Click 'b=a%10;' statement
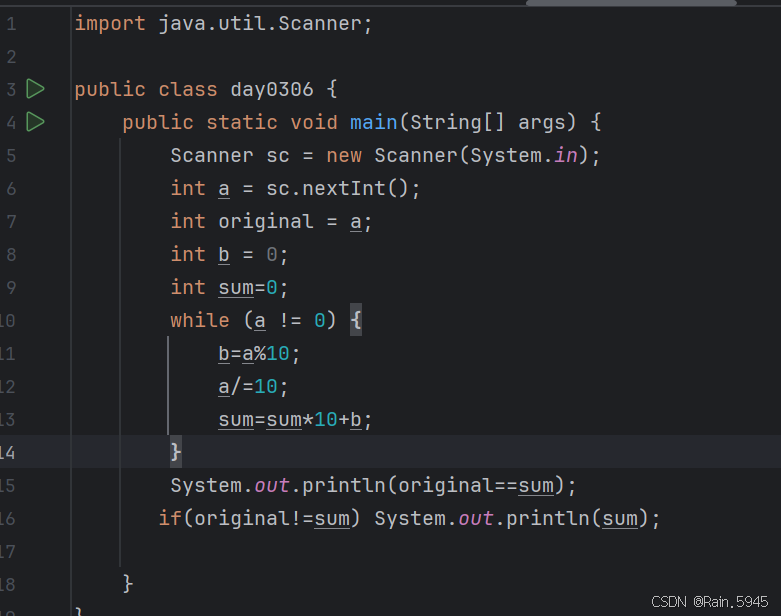 pyautogui.click(x=259, y=354)
